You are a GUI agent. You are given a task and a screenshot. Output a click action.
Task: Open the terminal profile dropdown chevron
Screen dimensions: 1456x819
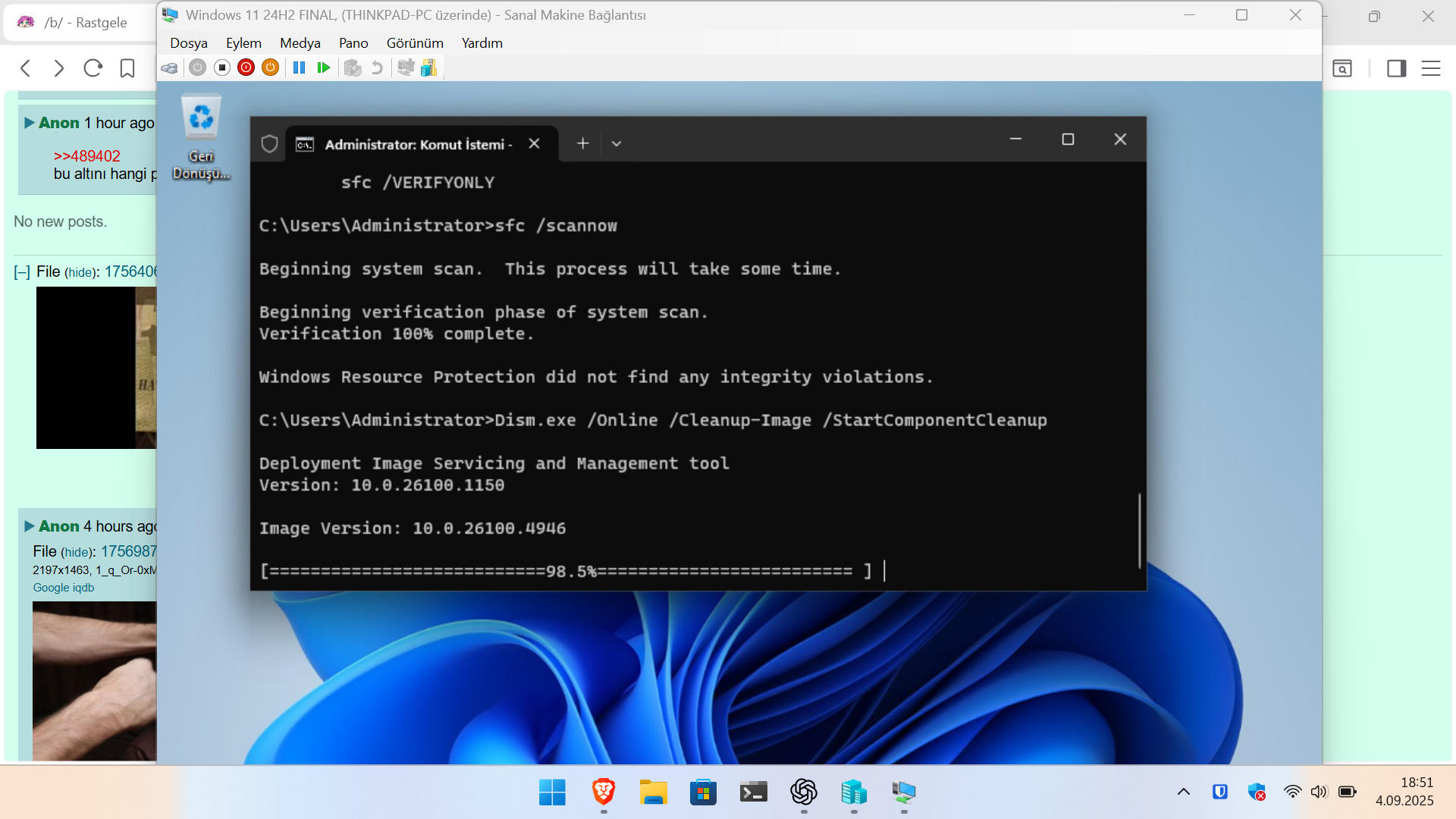click(617, 143)
